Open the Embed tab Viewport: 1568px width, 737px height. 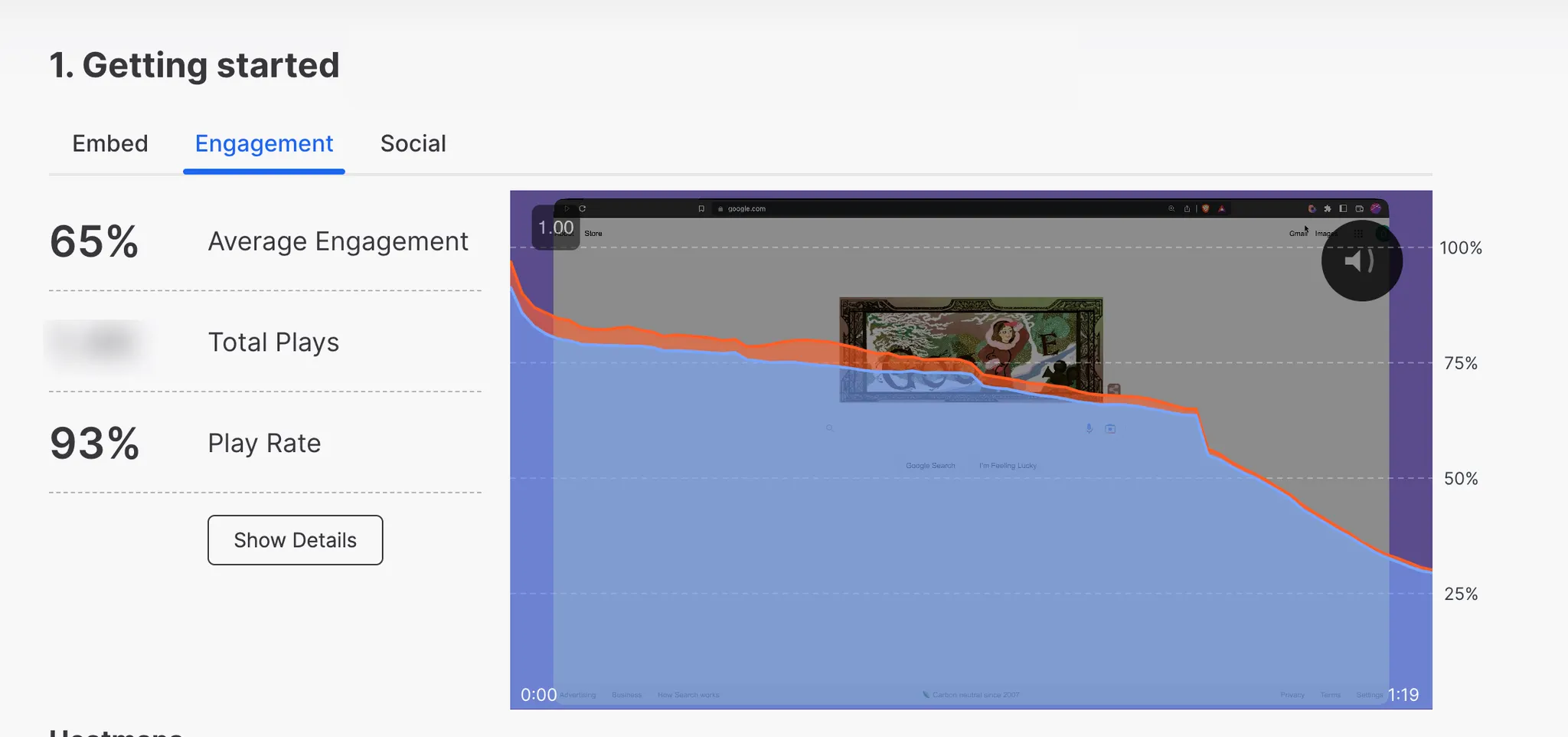coord(110,143)
